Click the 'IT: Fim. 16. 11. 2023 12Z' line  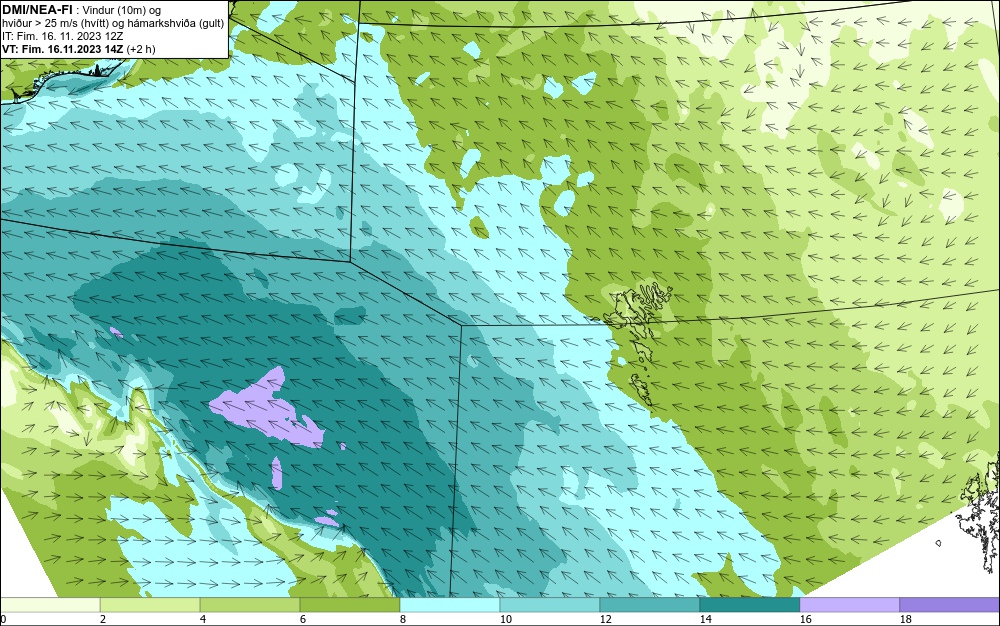[x=62, y=36]
